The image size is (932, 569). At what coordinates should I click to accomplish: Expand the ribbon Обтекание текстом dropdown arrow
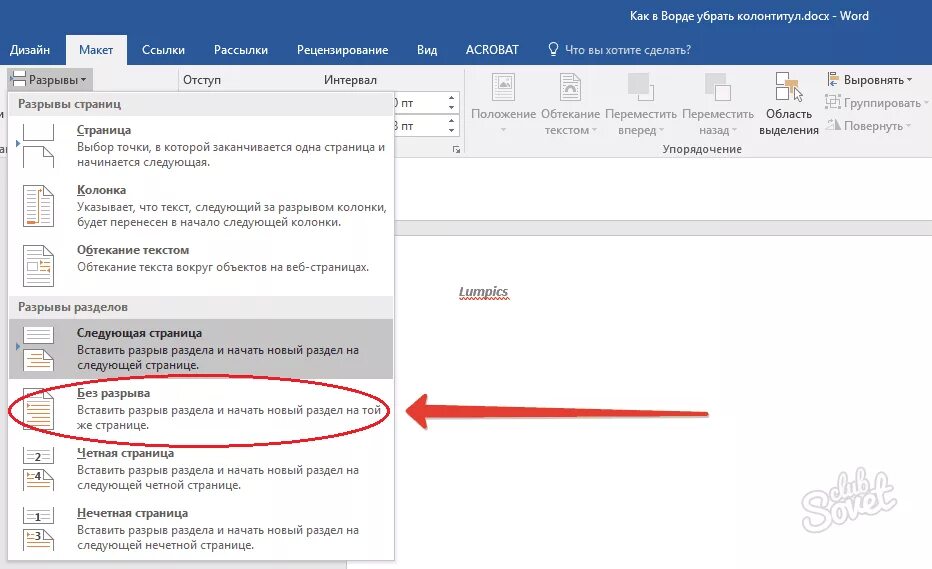[594, 130]
